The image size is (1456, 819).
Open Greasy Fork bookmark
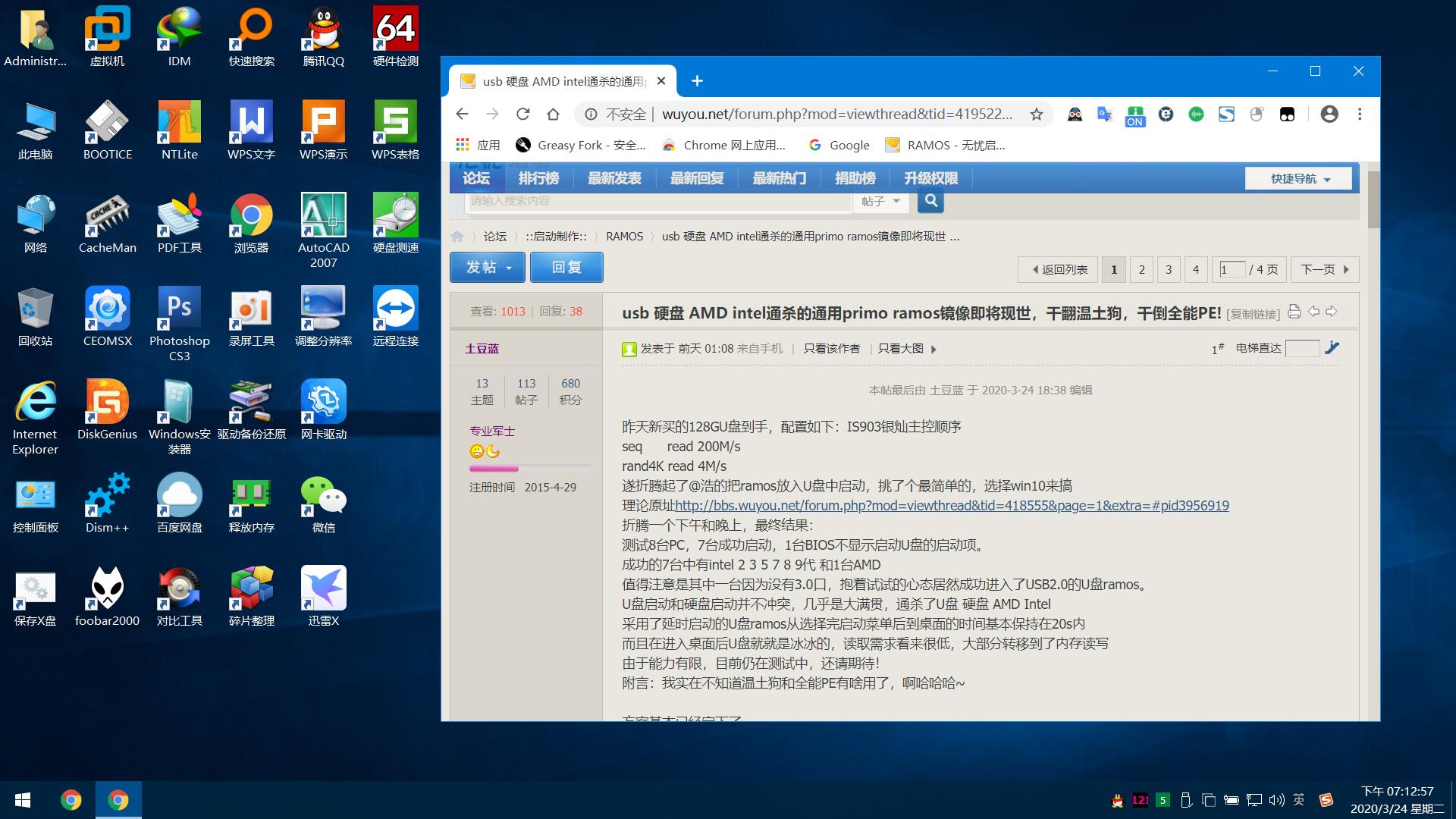(580, 145)
